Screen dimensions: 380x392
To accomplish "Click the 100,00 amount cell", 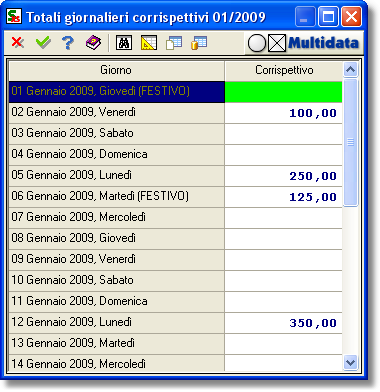I will click(284, 113).
